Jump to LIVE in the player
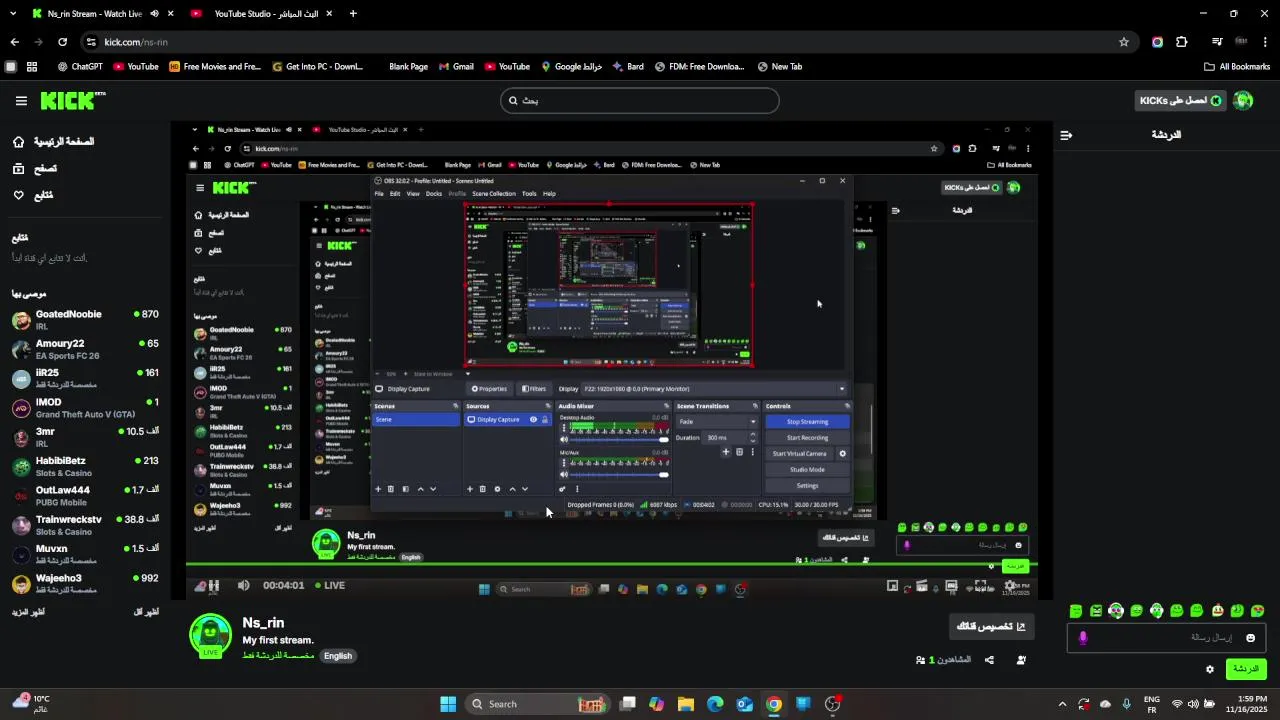This screenshot has width=1280, height=720. click(x=329, y=586)
